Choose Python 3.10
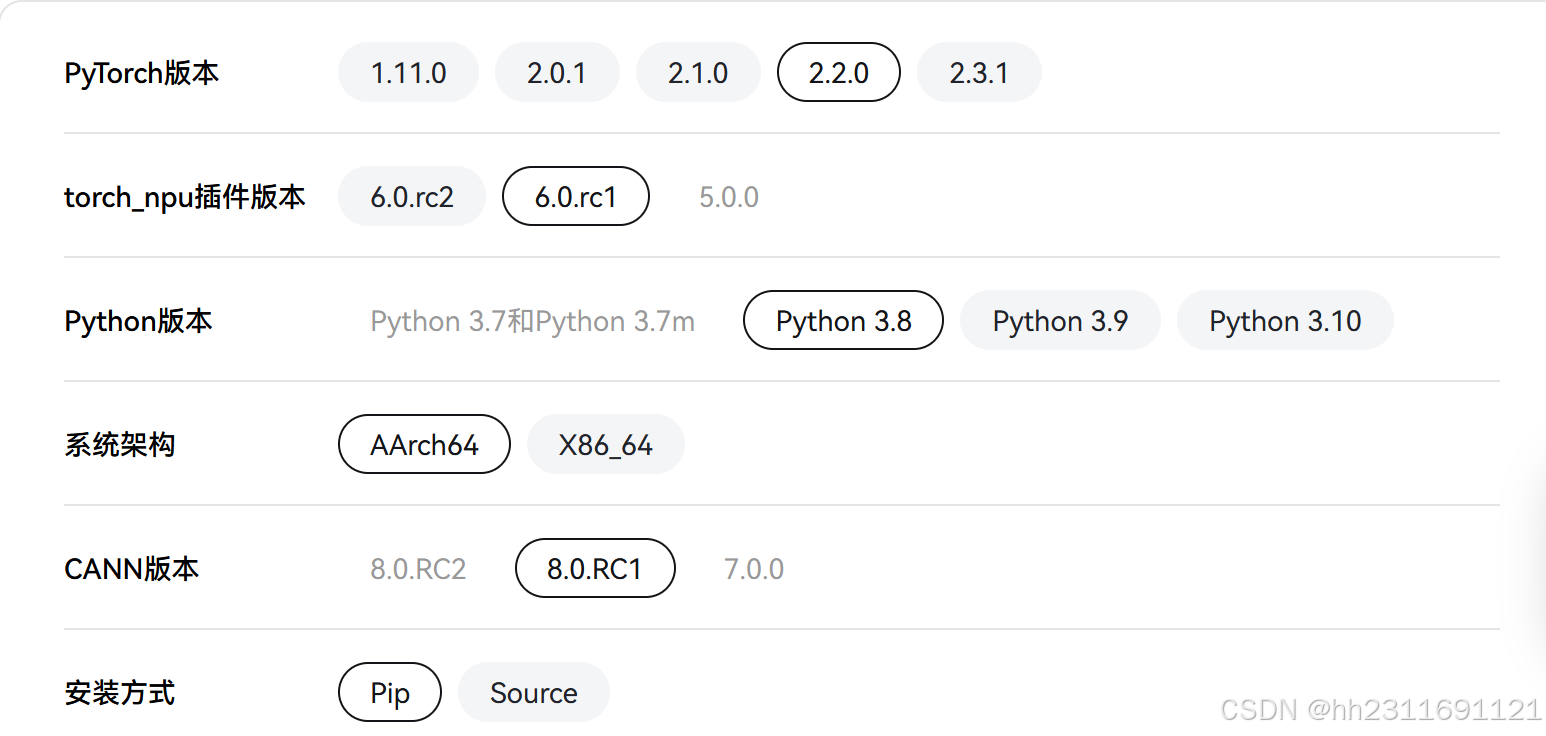Viewport: 1546px width, 736px height. [1285, 320]
